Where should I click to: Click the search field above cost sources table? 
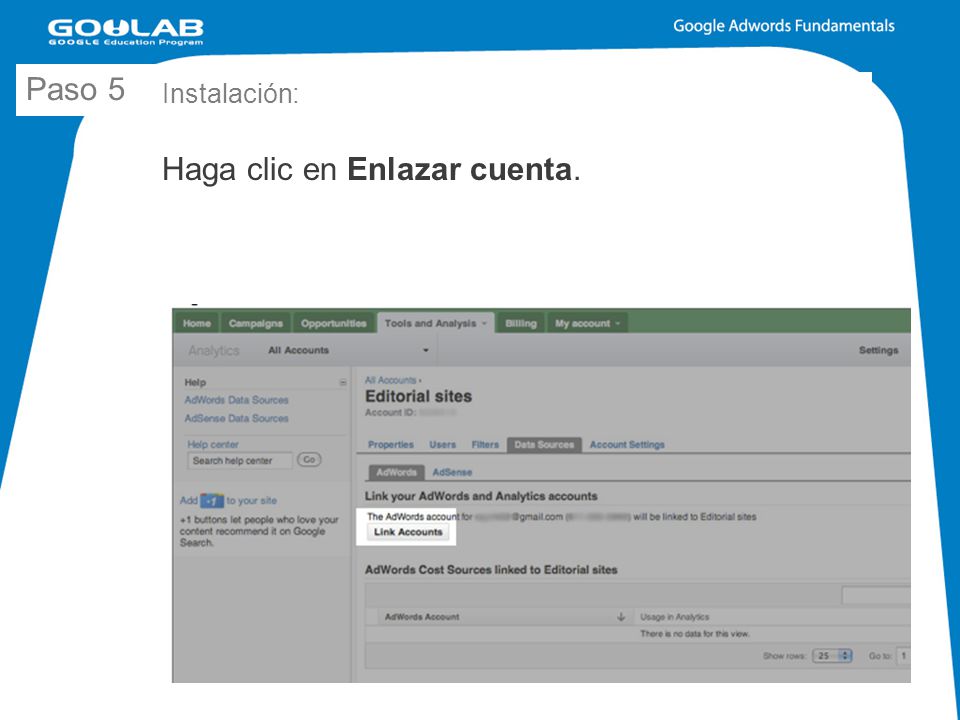[876, 595]
